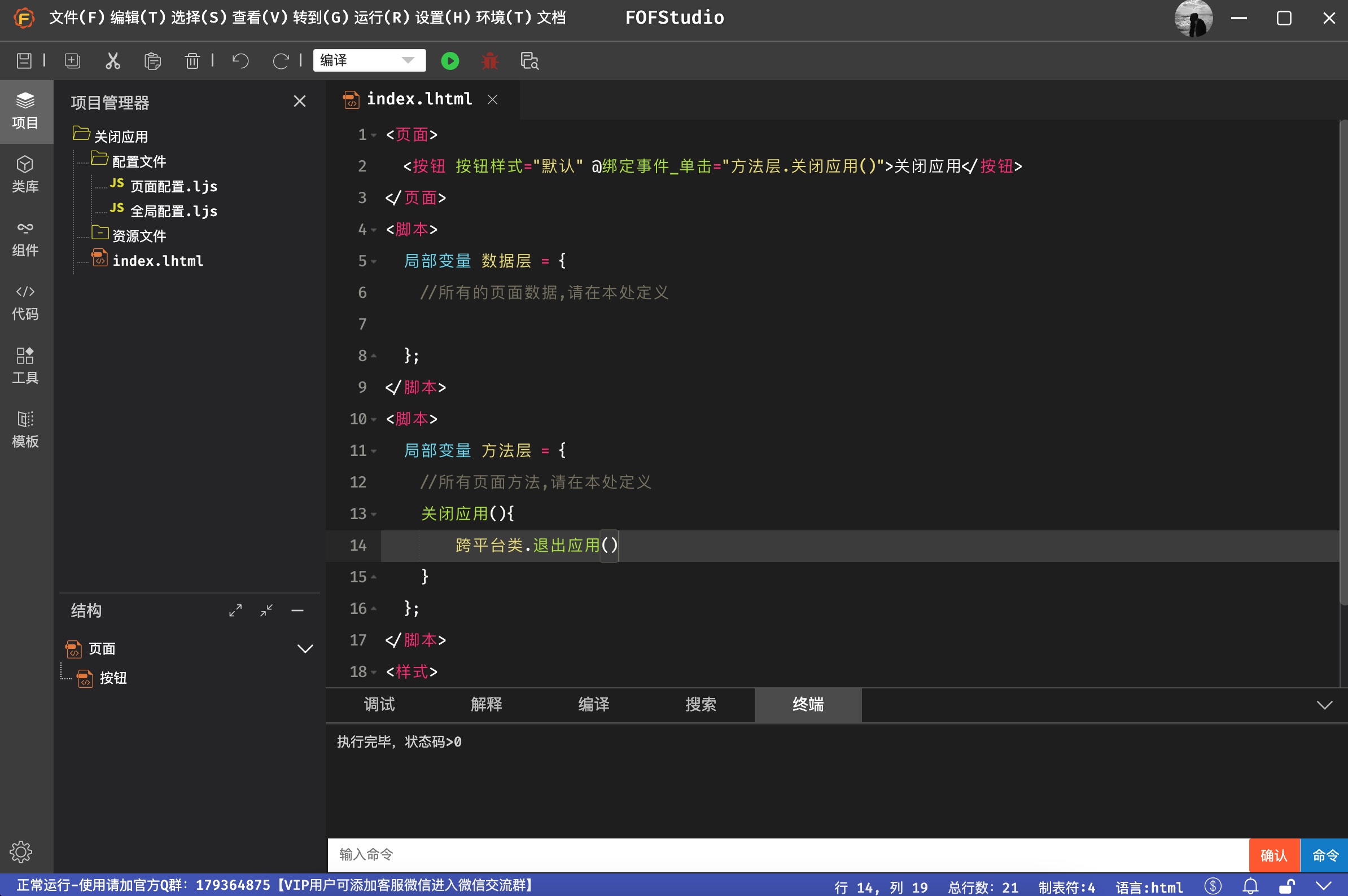Click the FOFStudio logo icon
Viewport: 1348px width, 896px height.
pyautogui.click(x=24, y=17)
